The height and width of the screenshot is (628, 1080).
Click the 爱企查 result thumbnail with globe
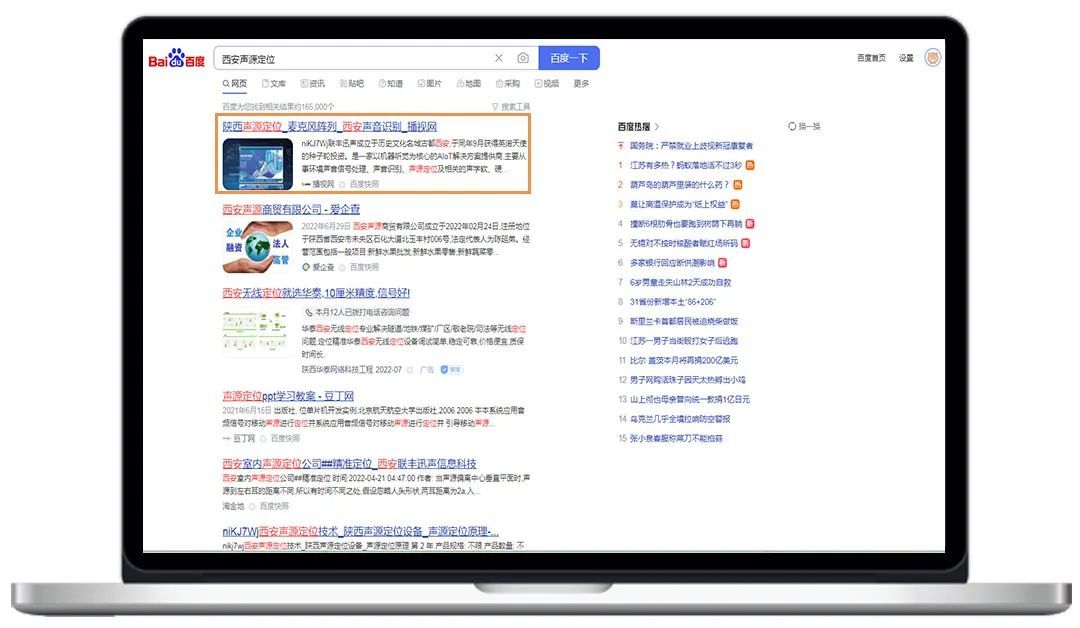[258, 246]
